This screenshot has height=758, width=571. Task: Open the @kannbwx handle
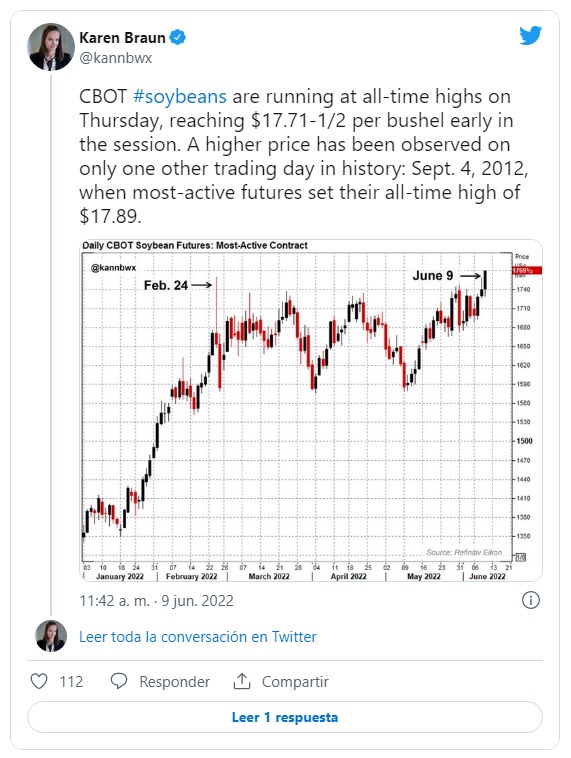[x=116, y=58]
